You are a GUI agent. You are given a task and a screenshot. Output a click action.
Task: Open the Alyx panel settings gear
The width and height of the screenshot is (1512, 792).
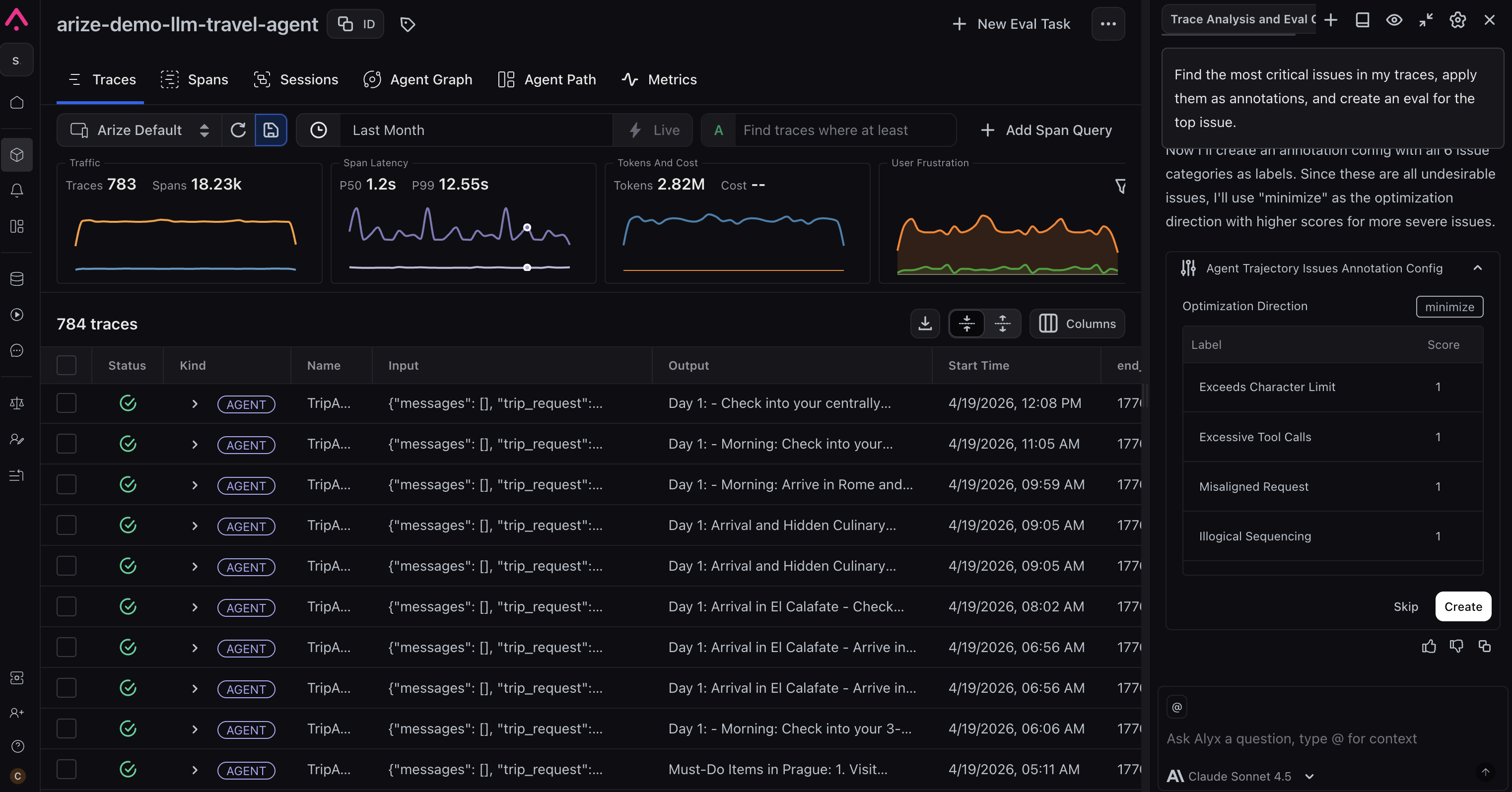tap(1457, 20)
